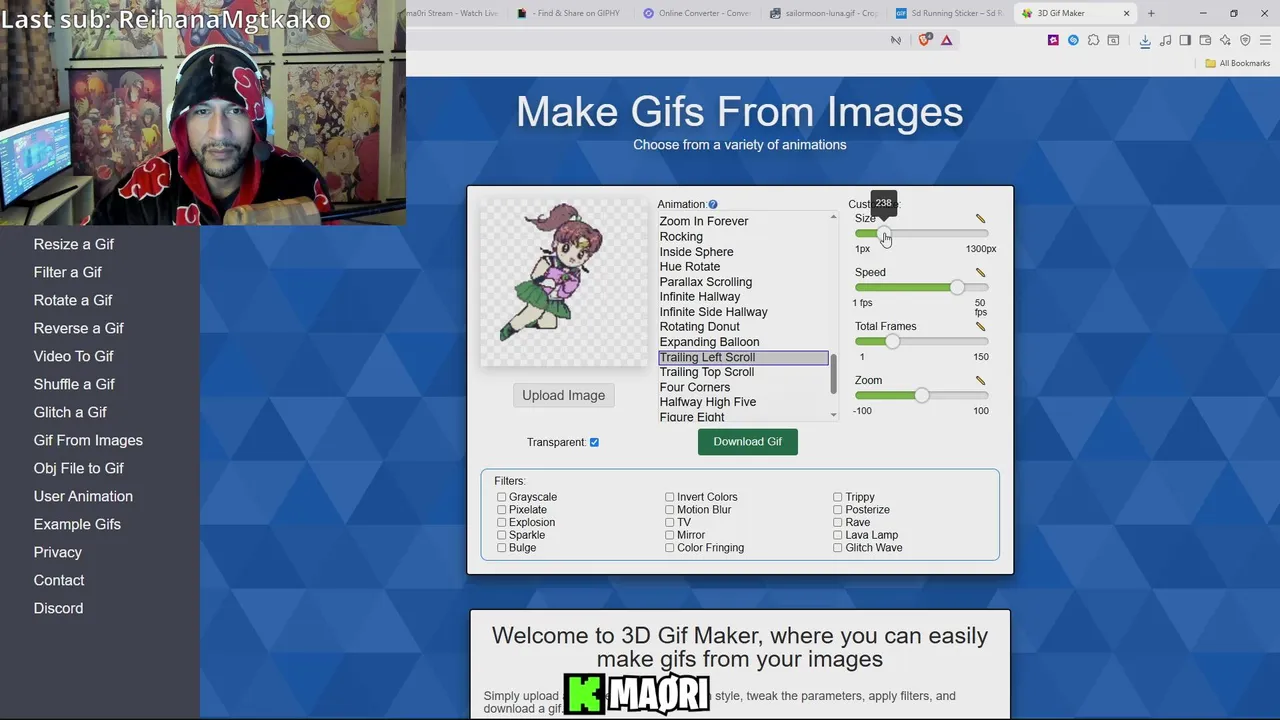Screen dimensions: 1280x720
Task: Open the Animation help question-mark icon
Action: coord(713,205)
